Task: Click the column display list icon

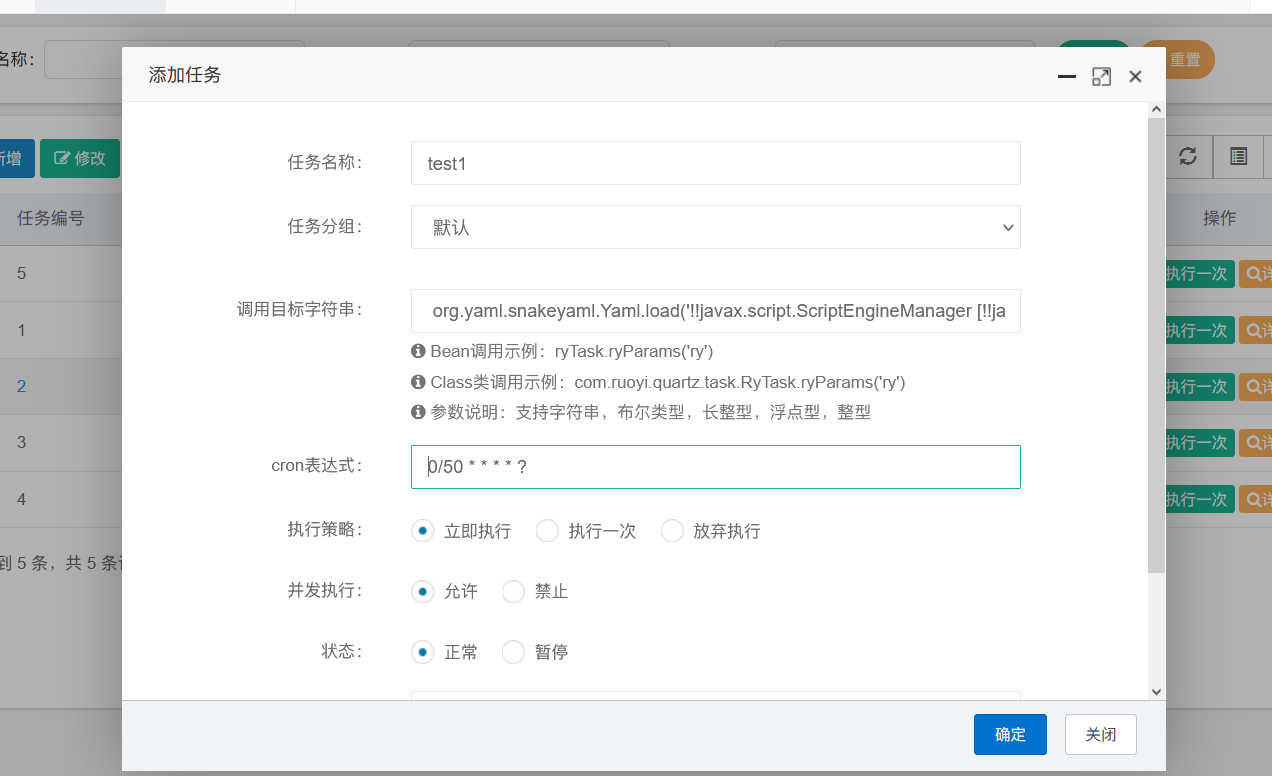Action: 1238,157
